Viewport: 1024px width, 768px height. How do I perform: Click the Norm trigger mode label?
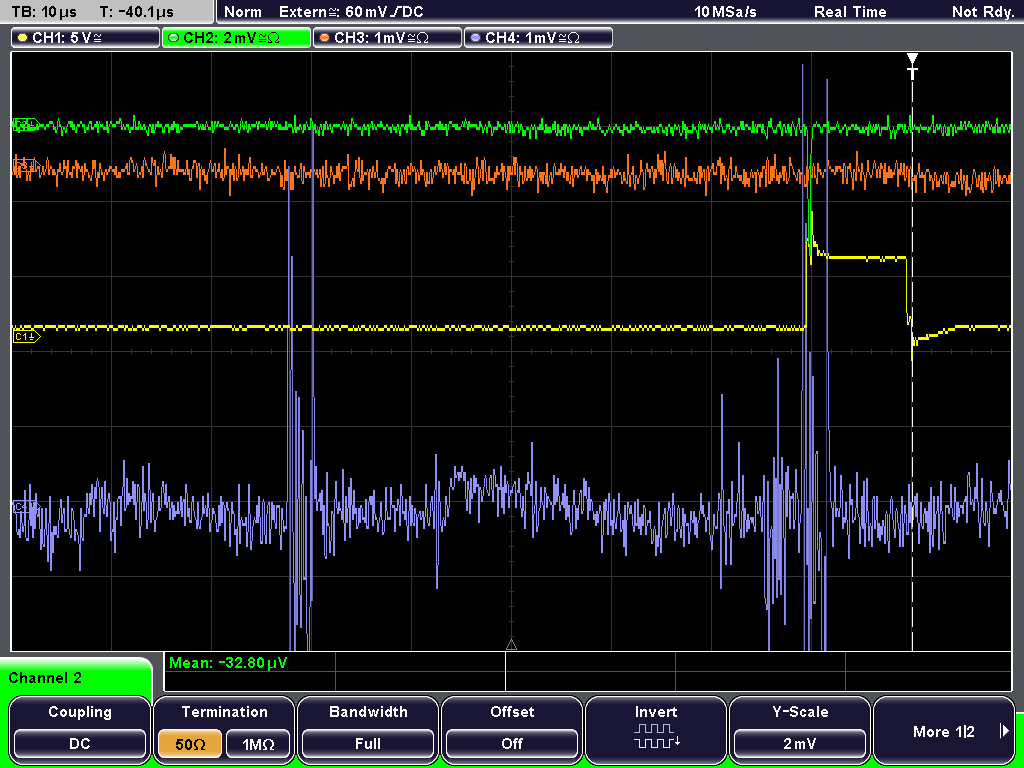(x=243, y=12)
